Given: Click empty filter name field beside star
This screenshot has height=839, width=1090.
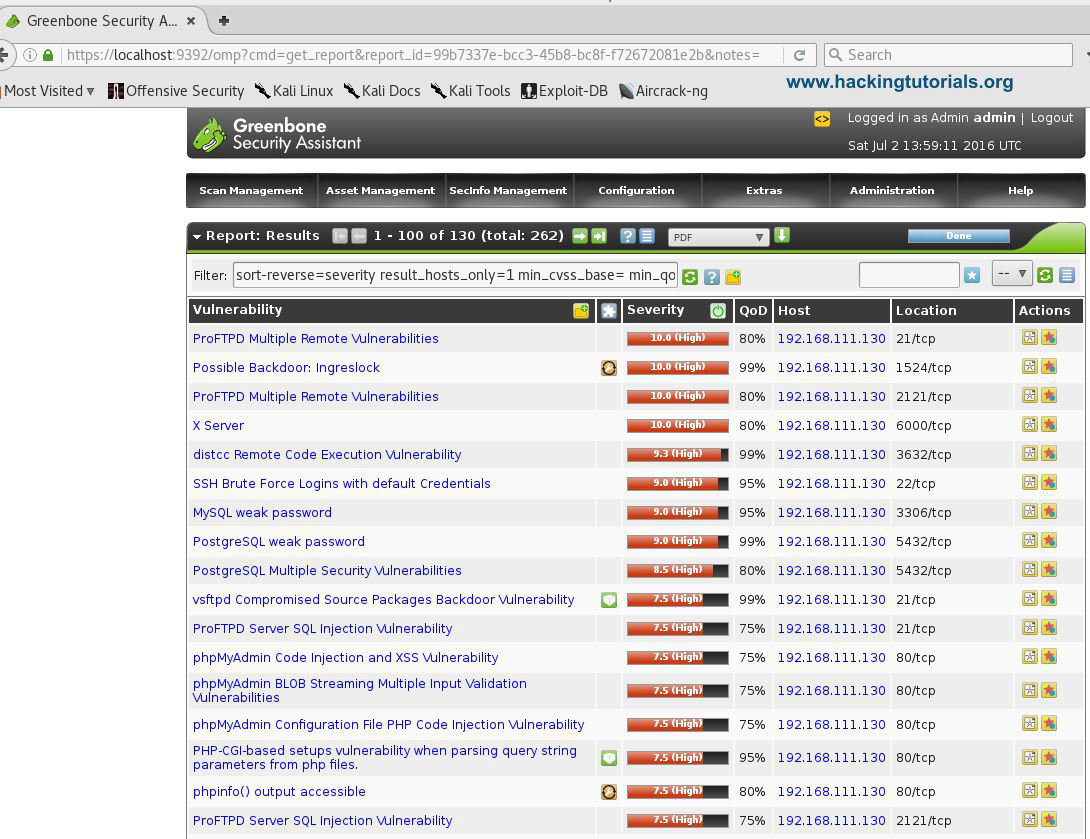Looking at the screenshot, I should 909,275.
